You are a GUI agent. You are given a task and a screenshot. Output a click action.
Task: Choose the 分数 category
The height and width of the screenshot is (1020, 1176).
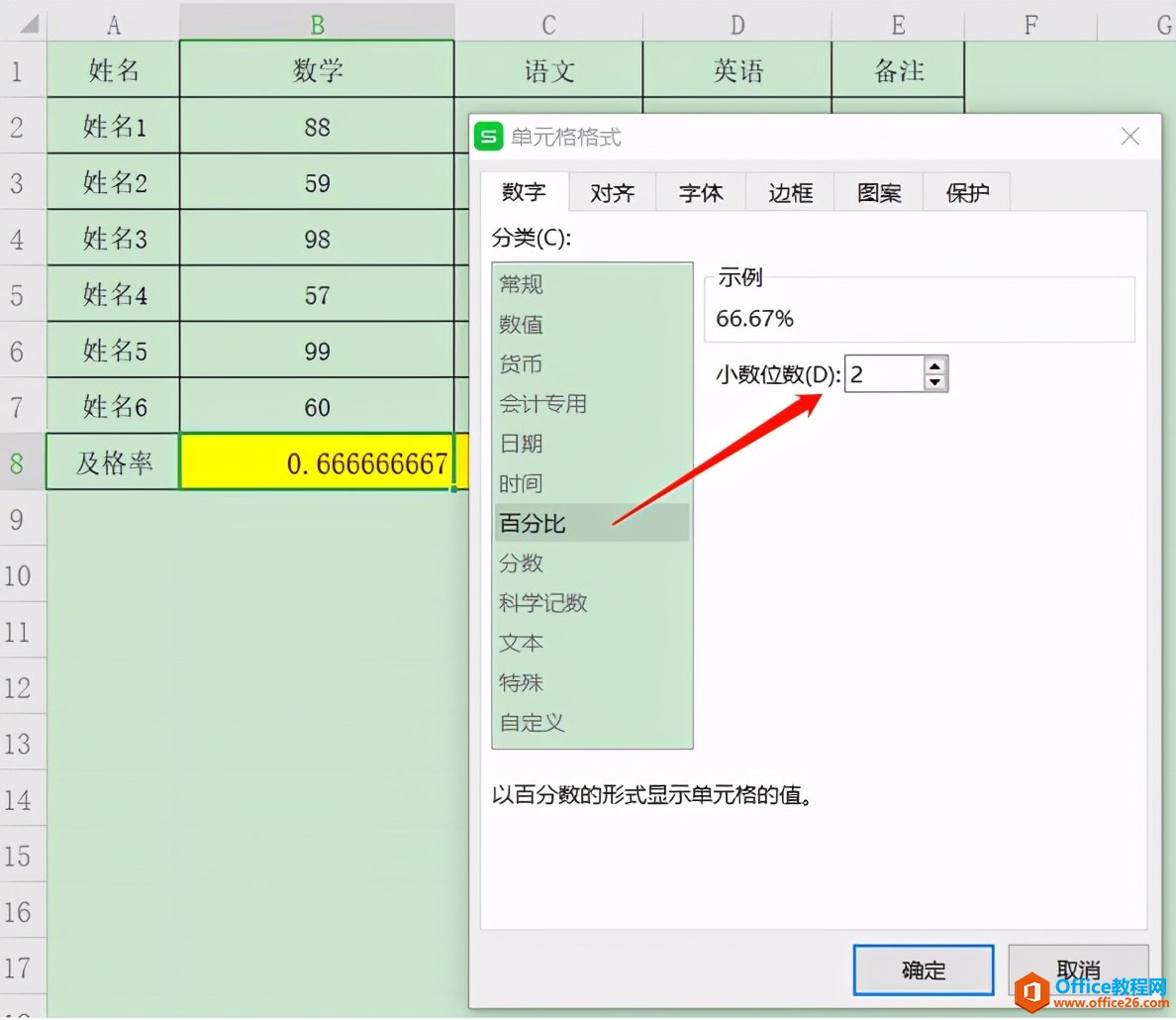pos(592,562)
